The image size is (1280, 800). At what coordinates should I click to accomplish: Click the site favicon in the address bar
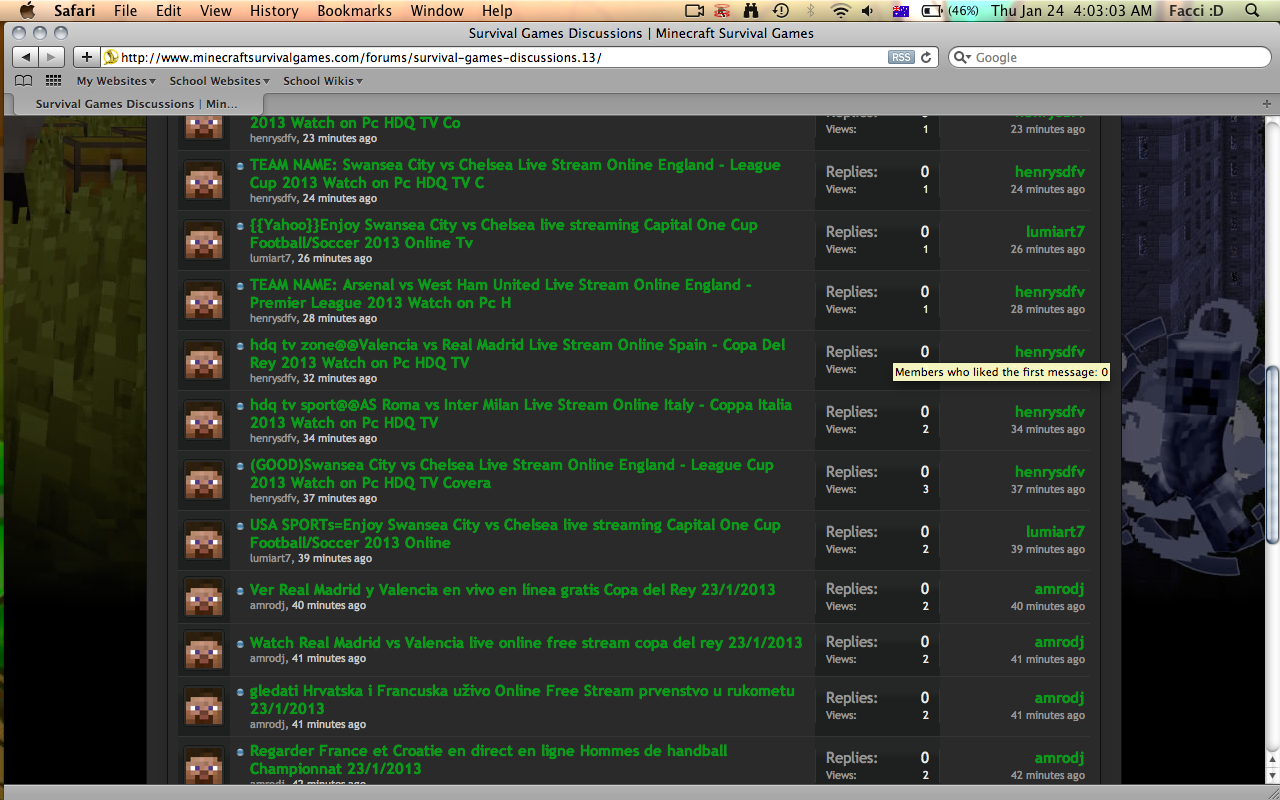pos(111,57)
